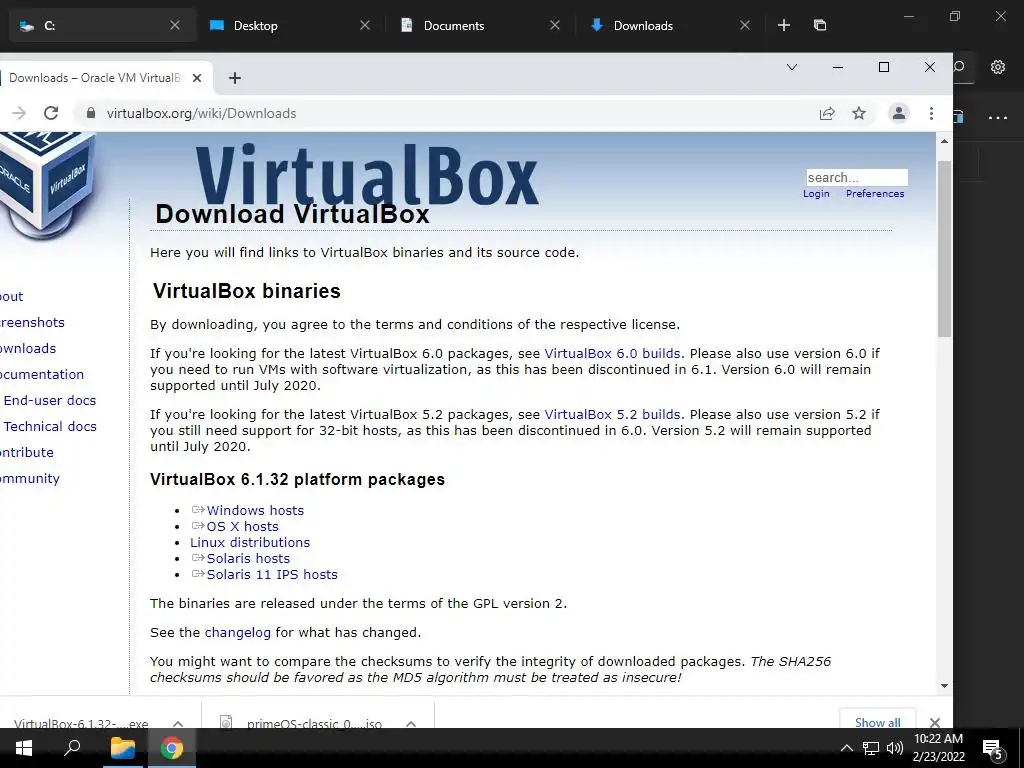Open the volume tray icon

(x=895, y=748)
